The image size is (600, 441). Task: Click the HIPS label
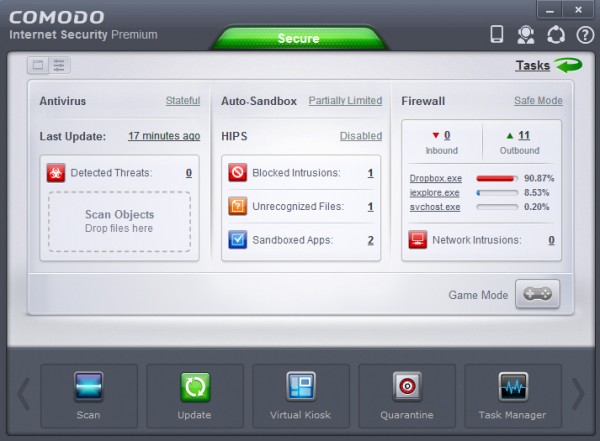234,136
